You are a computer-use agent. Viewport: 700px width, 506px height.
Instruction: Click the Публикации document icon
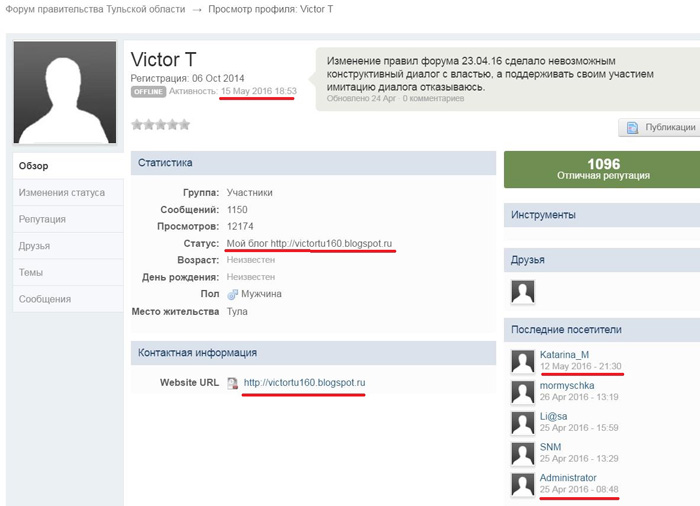632,127
